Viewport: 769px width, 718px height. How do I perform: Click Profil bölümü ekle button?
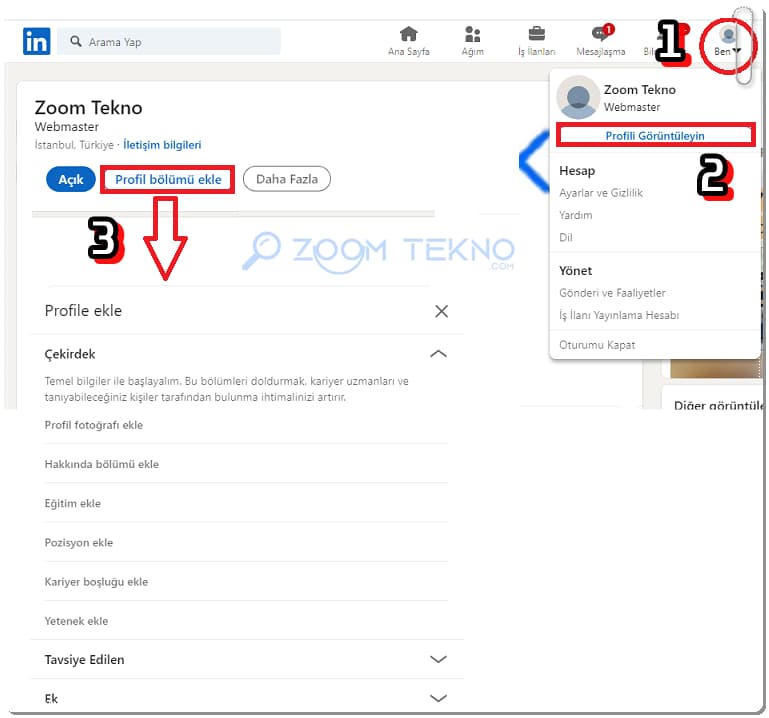[168, 180]
